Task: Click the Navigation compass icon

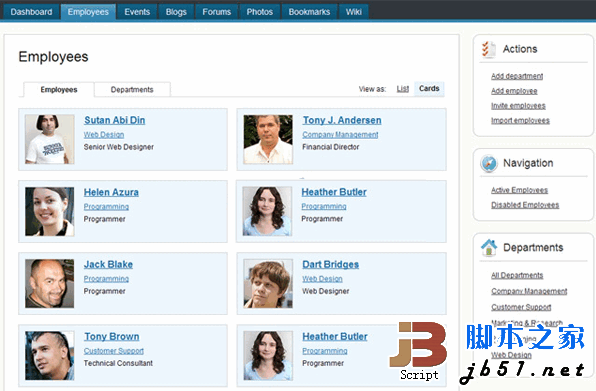Action: point(489,163)
